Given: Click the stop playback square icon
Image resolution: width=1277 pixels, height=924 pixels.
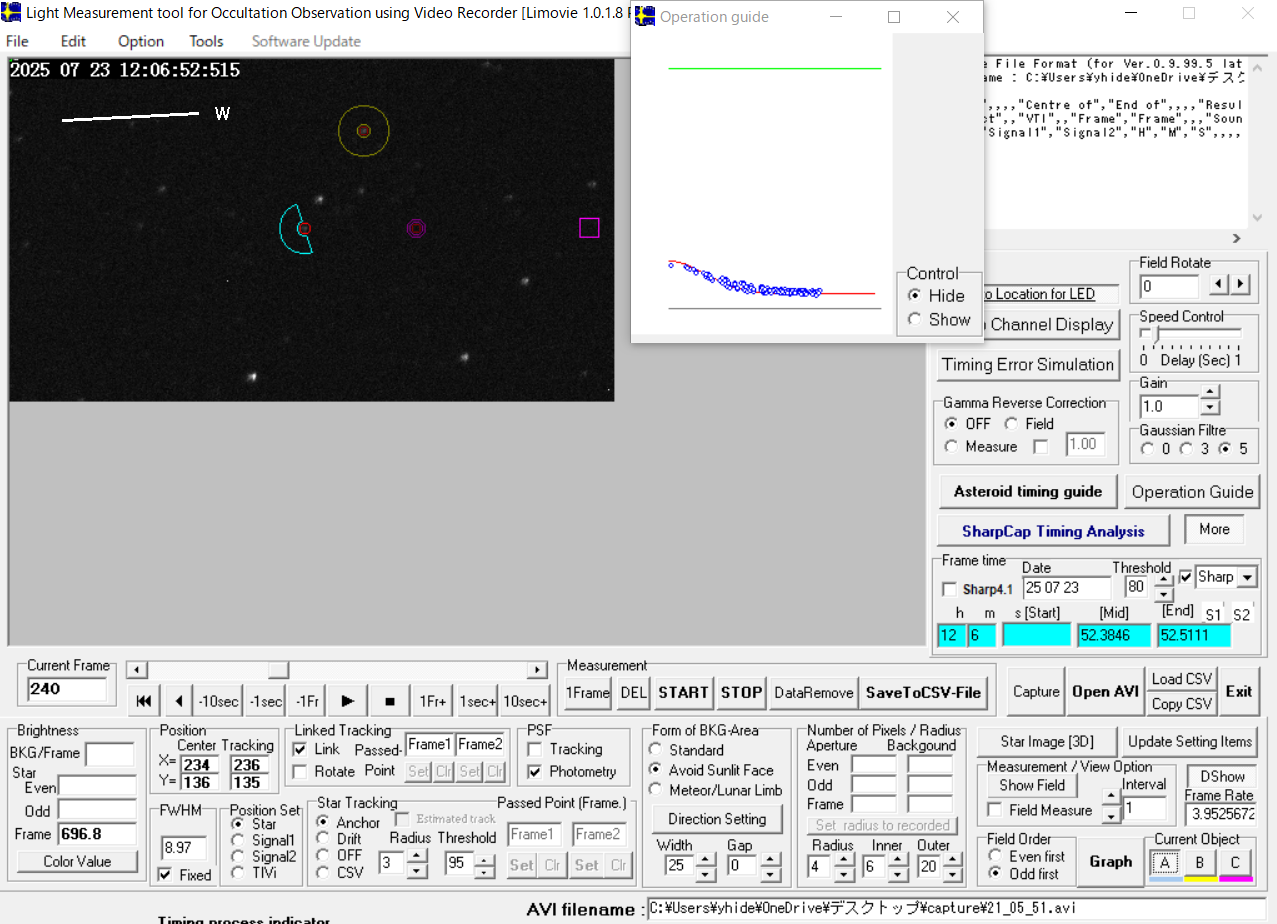Looking at the screenshot, I should click(390, 702).
